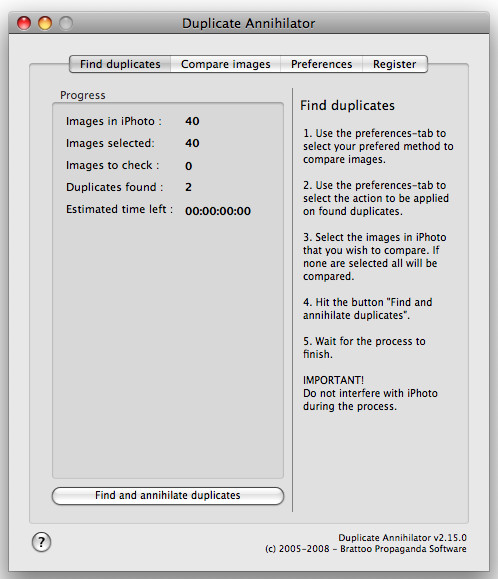Click instruction step 2 about duplicate action
498x579 pixels.
pyautogui.click(x=376, y=198)
